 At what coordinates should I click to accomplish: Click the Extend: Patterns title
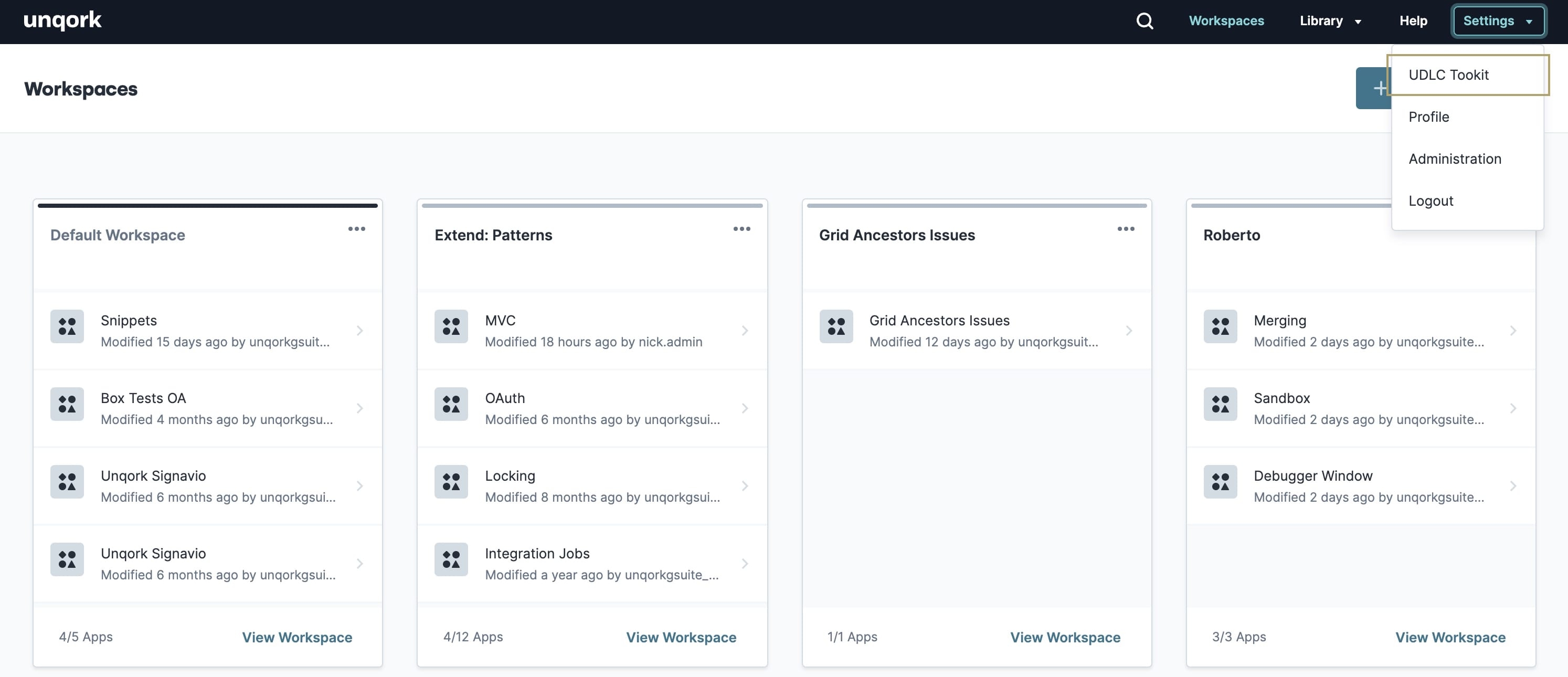coord(493,235)
